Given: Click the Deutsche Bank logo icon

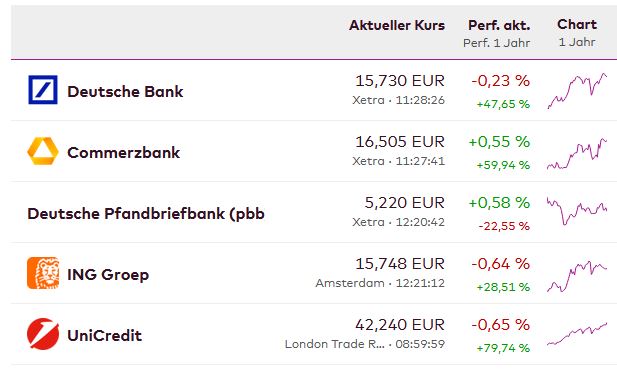Looking at the screenshot, I should click(x=43, y=90).
